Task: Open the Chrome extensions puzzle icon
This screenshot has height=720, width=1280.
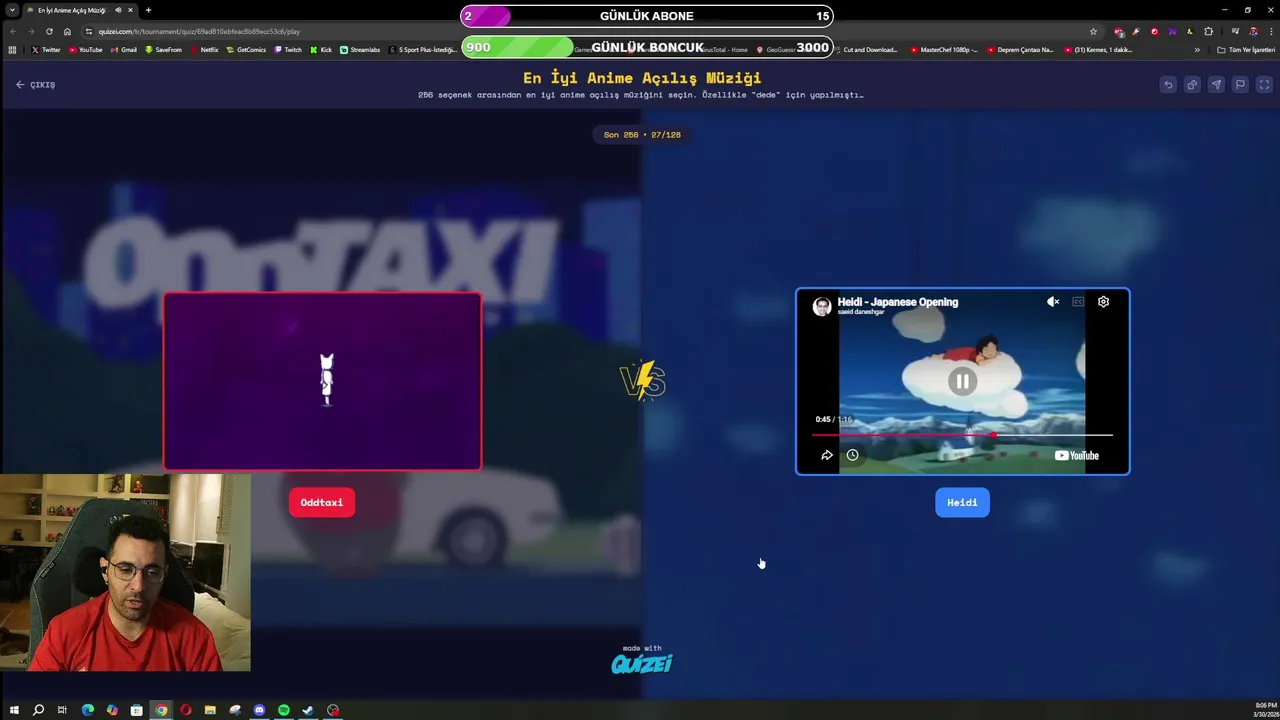Action: [x=1208, y=31]
